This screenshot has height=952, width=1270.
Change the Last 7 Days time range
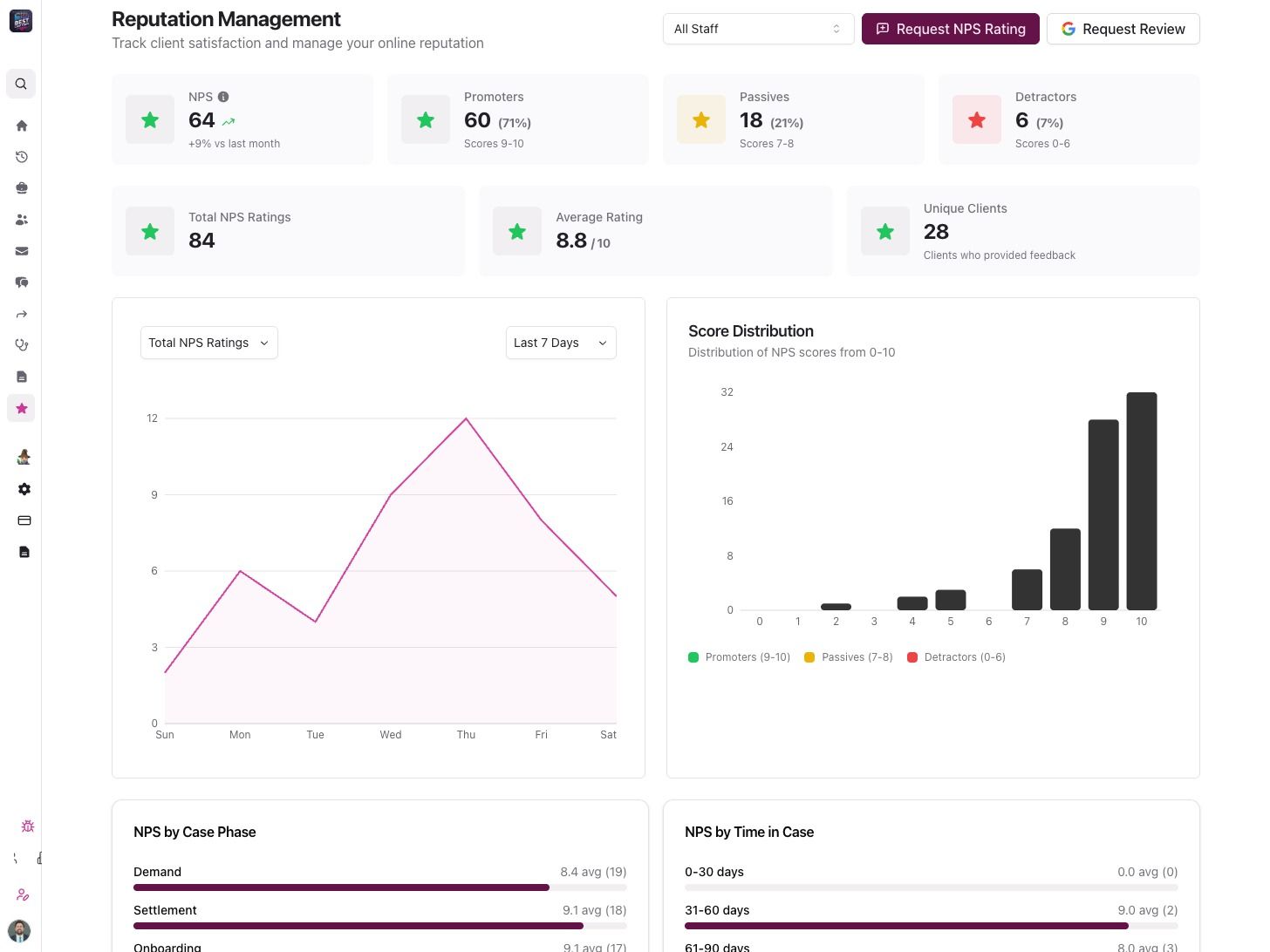[560, 342]
